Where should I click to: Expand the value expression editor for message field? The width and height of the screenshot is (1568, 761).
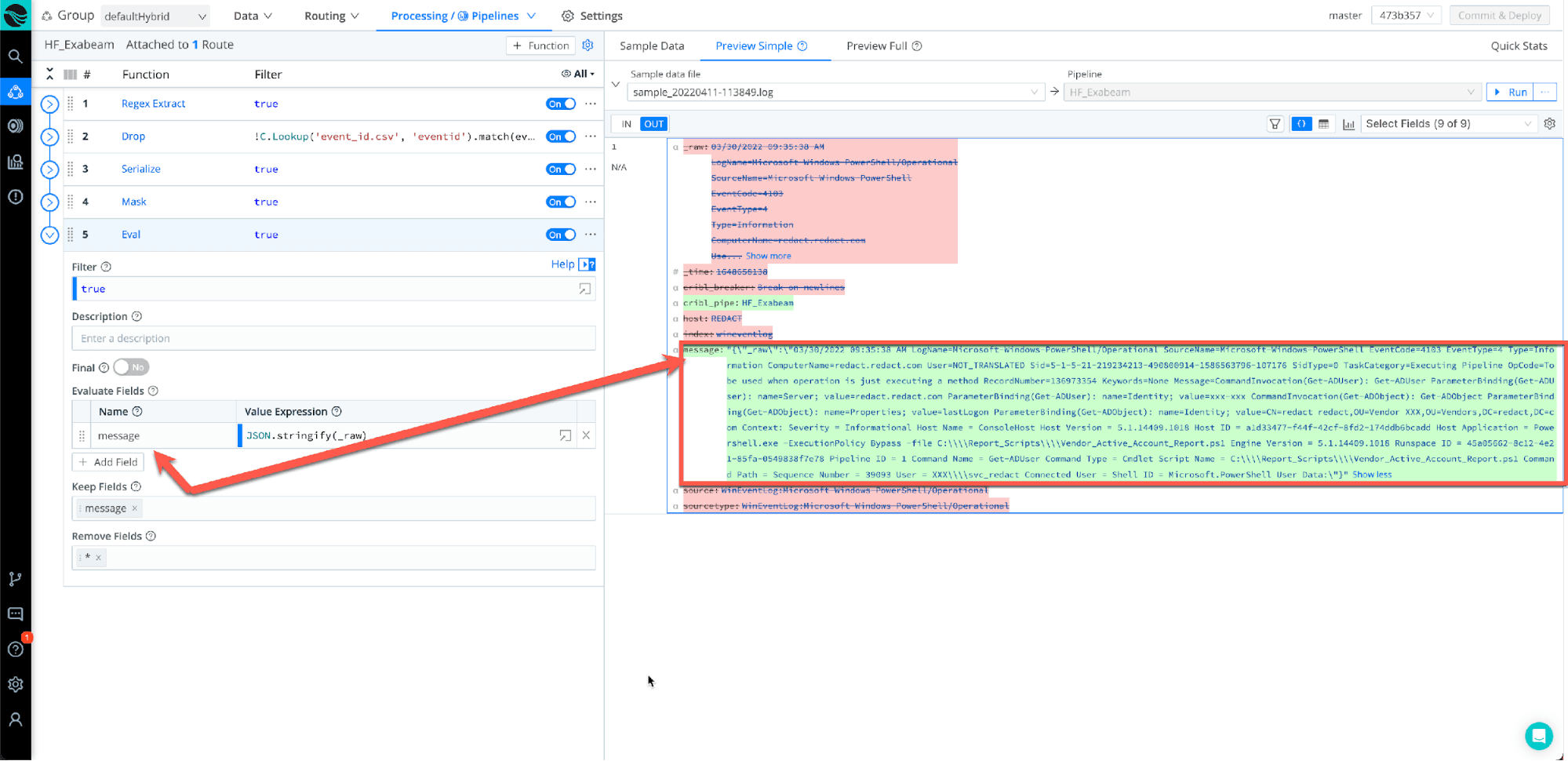click(565, 435)
